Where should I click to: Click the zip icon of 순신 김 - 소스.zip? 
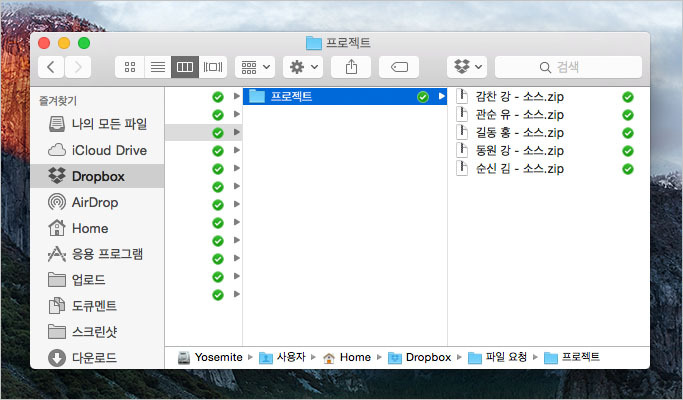[462, 168]
